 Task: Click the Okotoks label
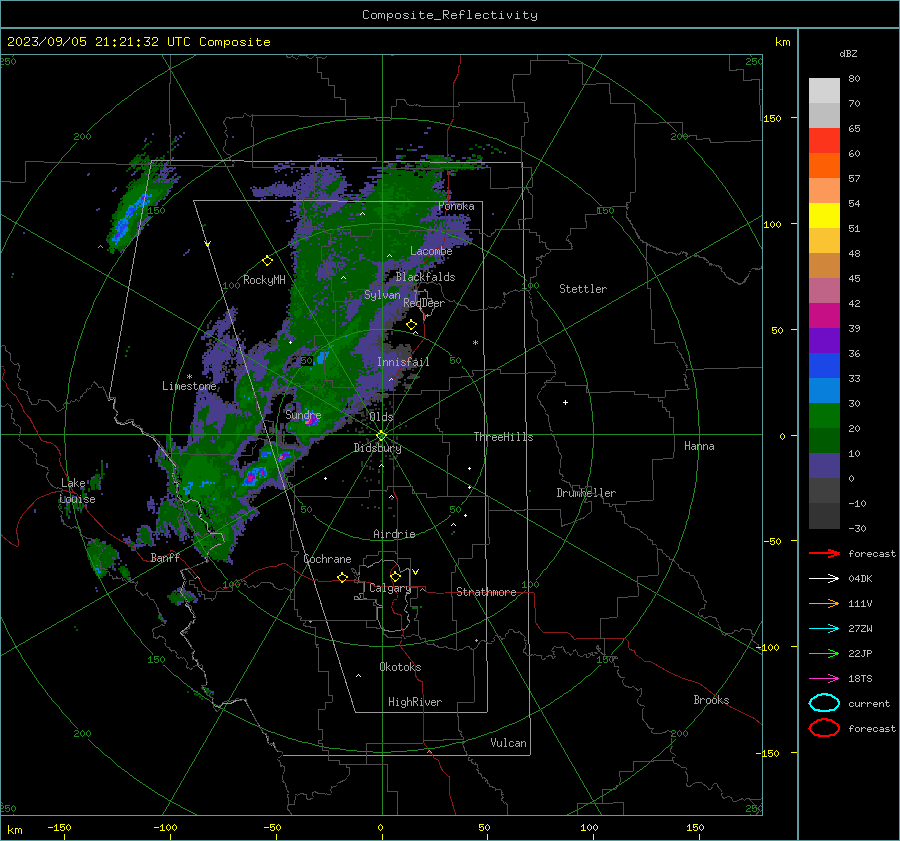point(400,667)
